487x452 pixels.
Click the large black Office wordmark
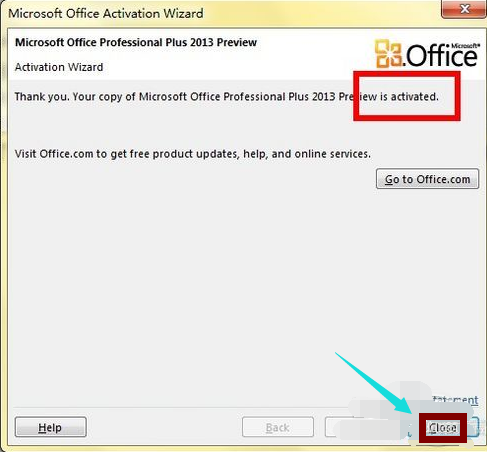[x=442, y=56]
